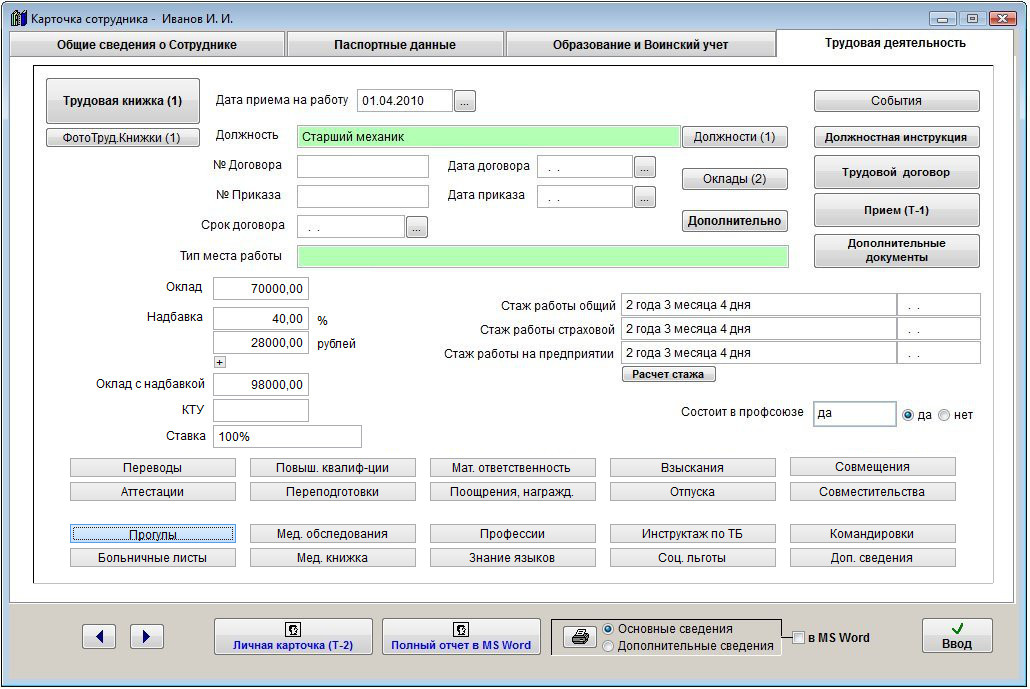Open date picker for Дата приема на работу

tap(465, 100)
